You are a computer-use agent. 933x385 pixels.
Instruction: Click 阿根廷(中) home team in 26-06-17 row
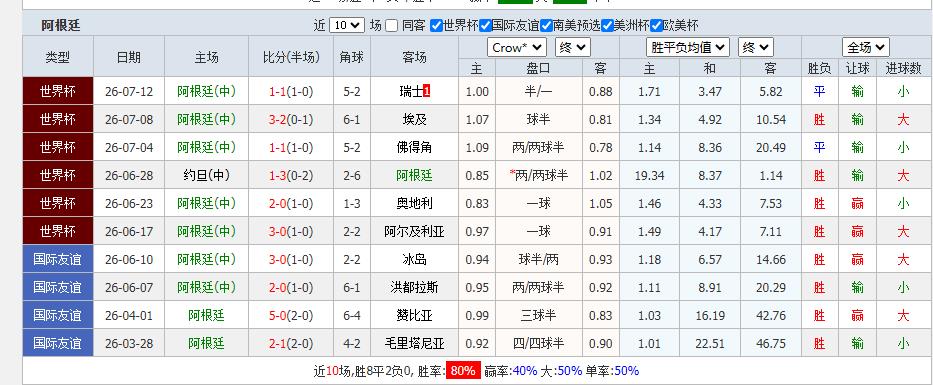pyautogui.click(x=206, y=231)
